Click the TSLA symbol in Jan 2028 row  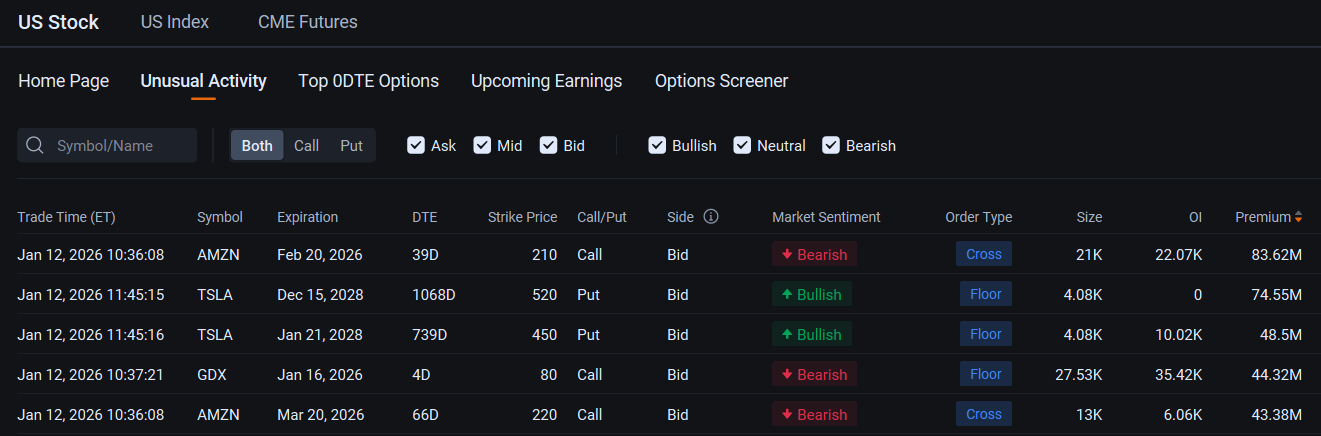click(215, 334)
